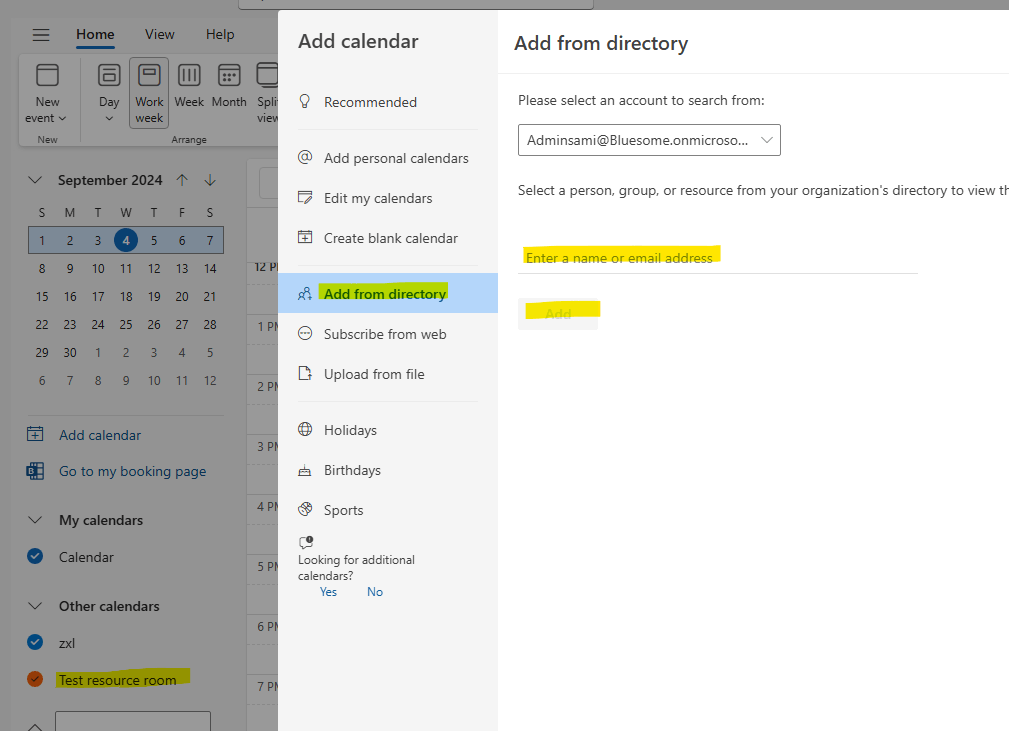Open the September 2024 month picker

tap(110, 180)
